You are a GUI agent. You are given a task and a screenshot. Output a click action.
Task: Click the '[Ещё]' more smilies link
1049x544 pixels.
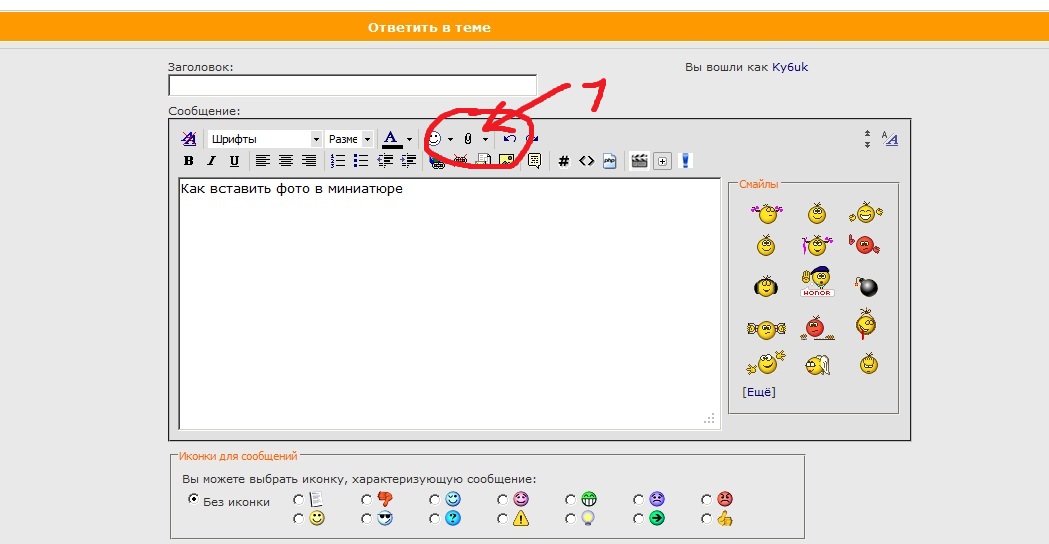[758, 392]
